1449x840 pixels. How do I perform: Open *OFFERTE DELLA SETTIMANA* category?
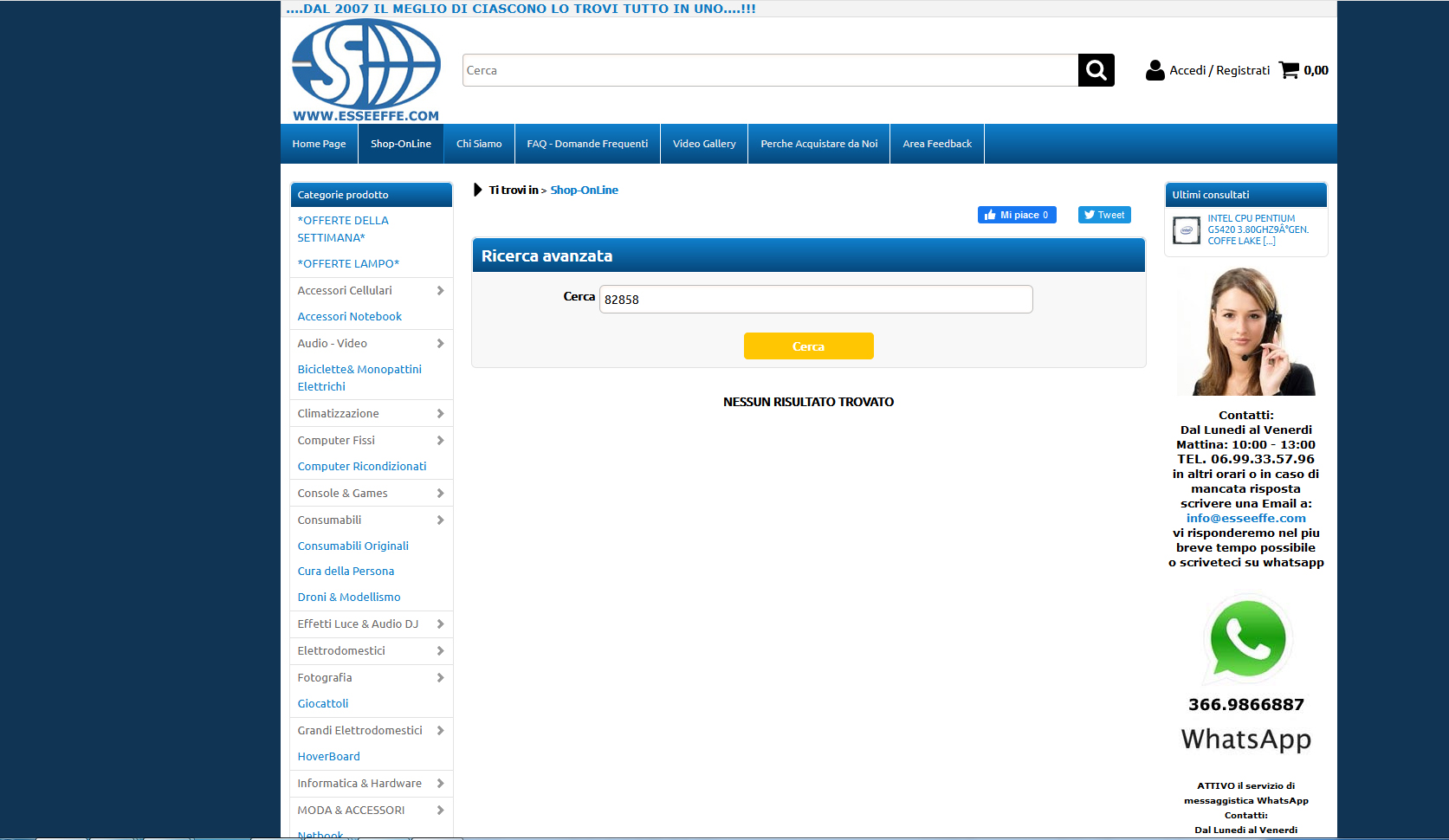[344, 229]
